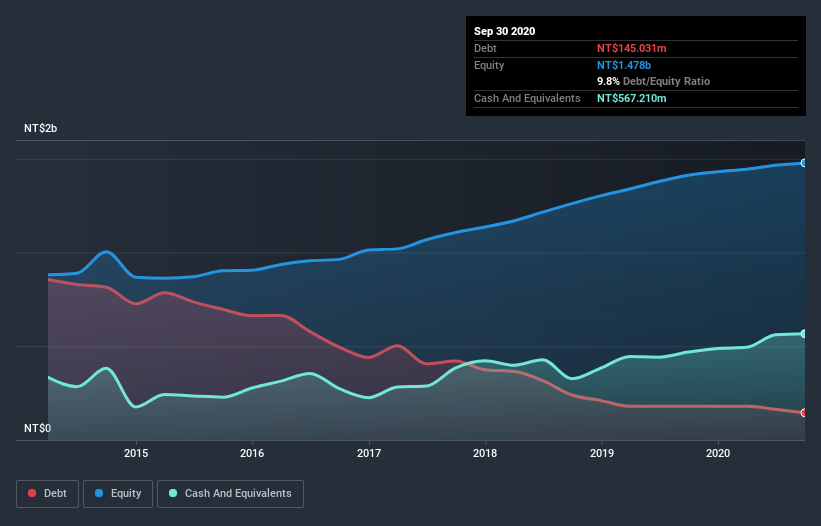Image resolution: width=821 pixels, height=526 pixels.
Task: Click the NT$567.210m cash value
Action: click(631, 98)
